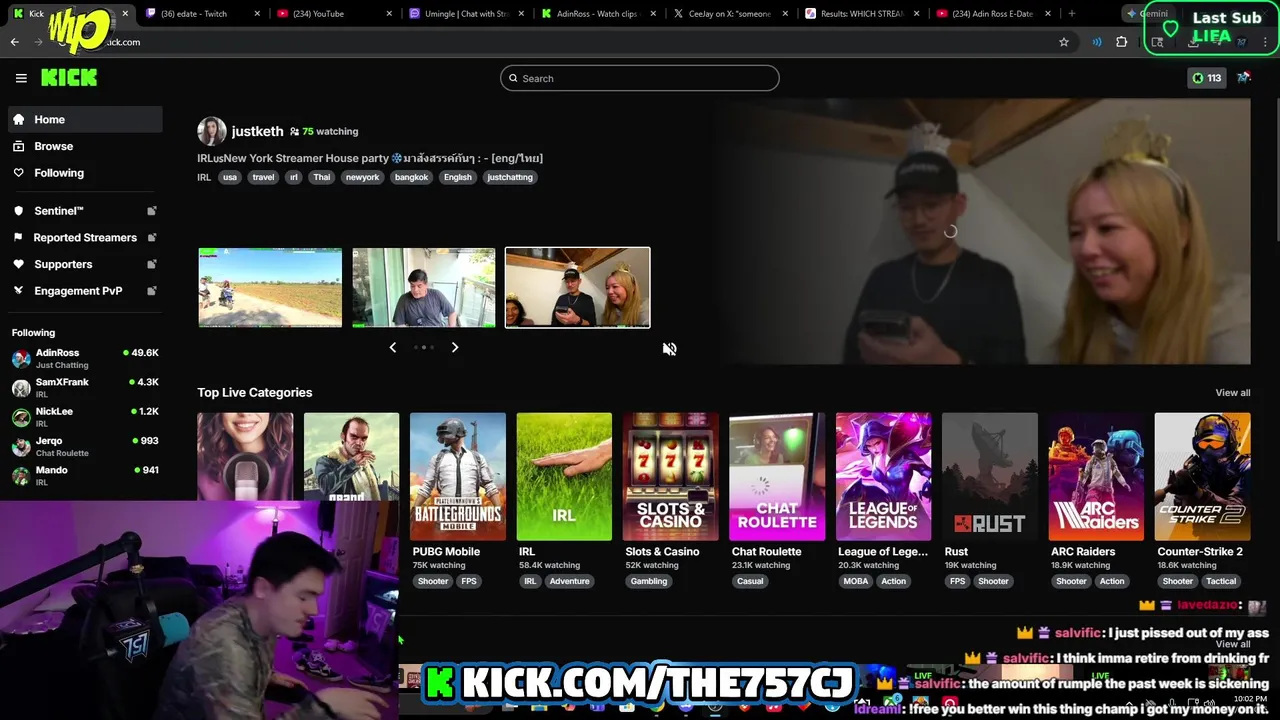Open the ARC Raiders category card
The width and height of the screenshot is (1280, 720).
(1096, 477)
